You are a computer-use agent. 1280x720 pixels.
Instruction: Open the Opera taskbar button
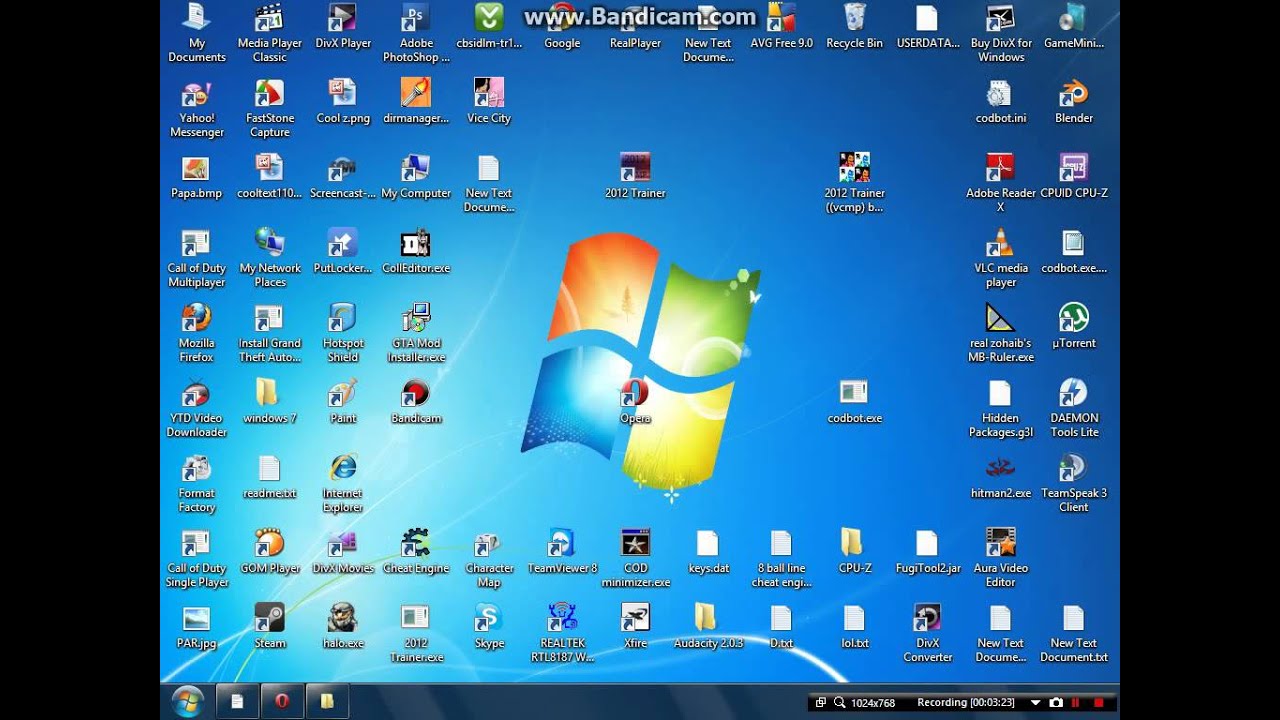coord(281,702)
